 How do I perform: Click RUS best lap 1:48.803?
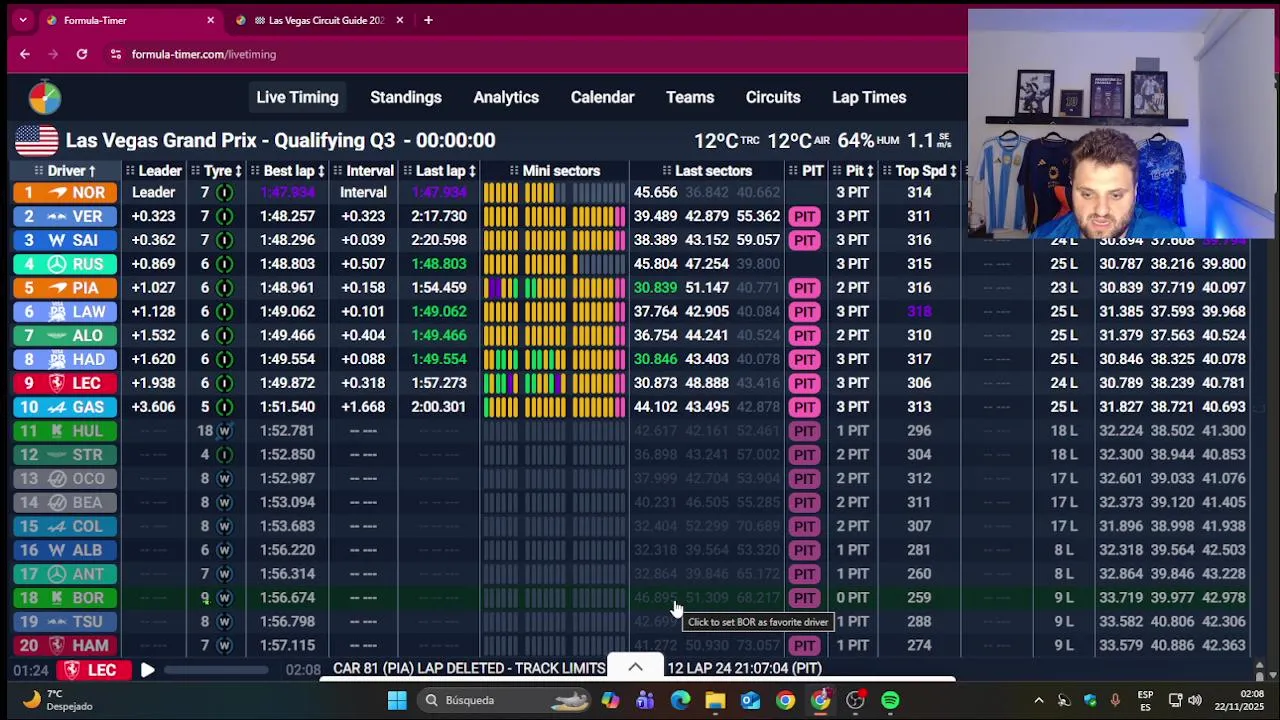point(287,264)
